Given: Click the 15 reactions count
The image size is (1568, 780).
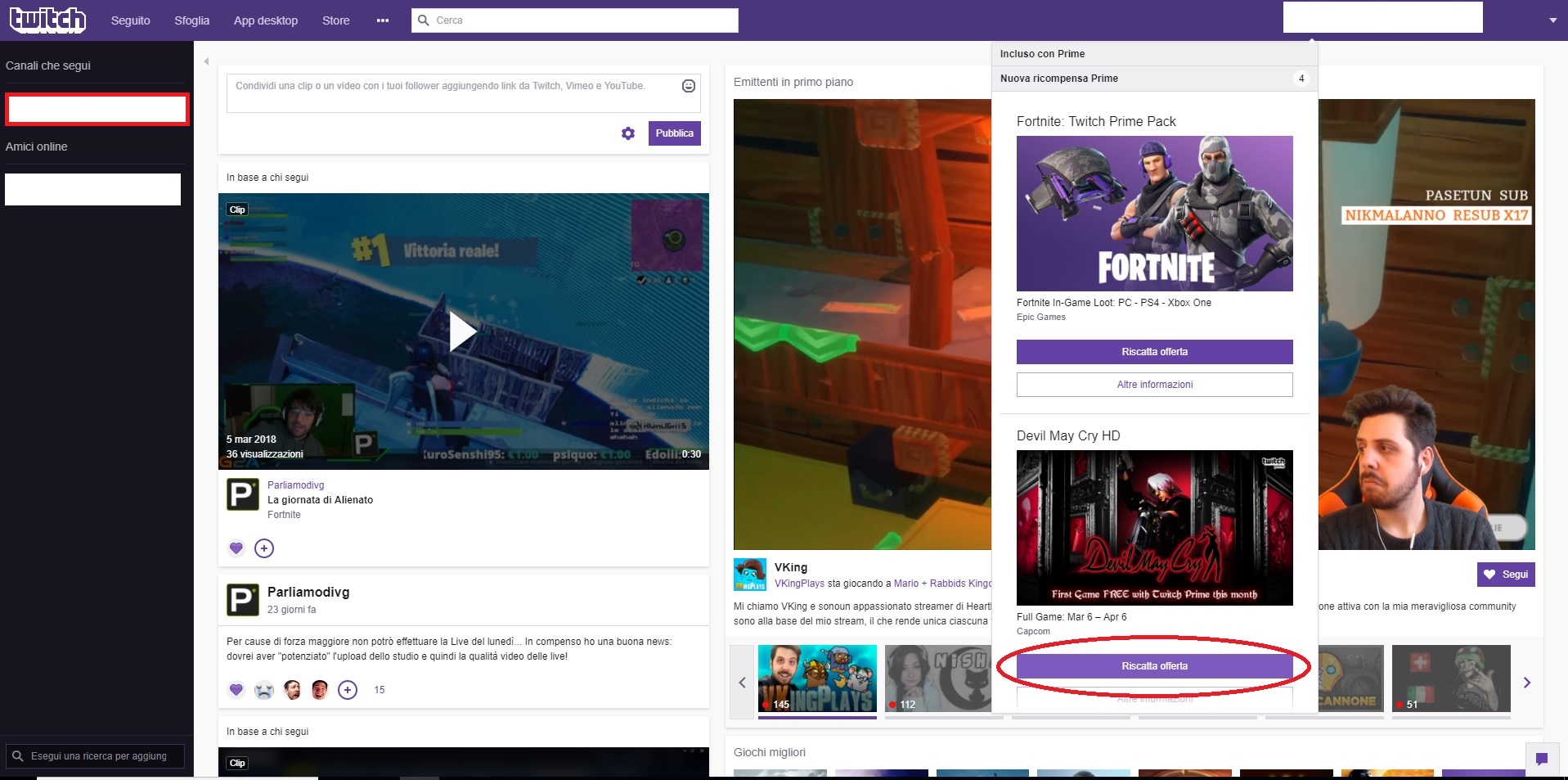Looking at the screenshot, I should [380, 690].
